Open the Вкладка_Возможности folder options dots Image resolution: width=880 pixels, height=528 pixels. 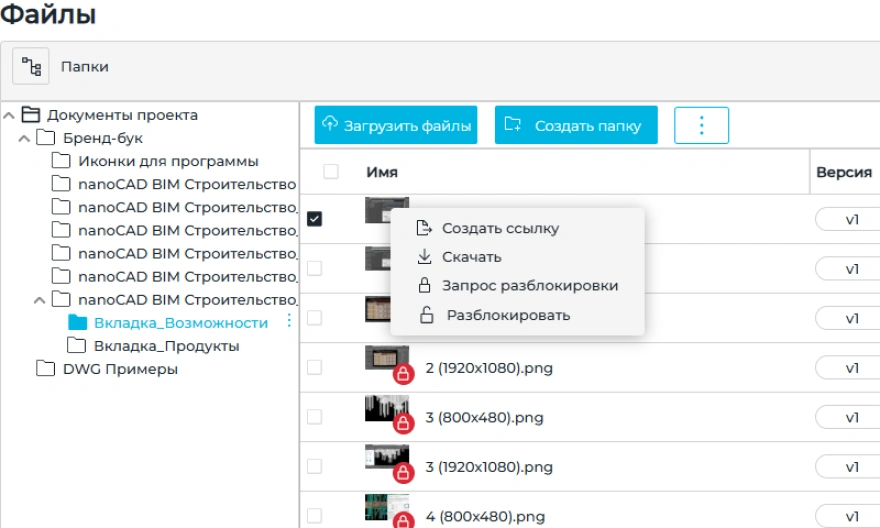[x=289, y=321]
